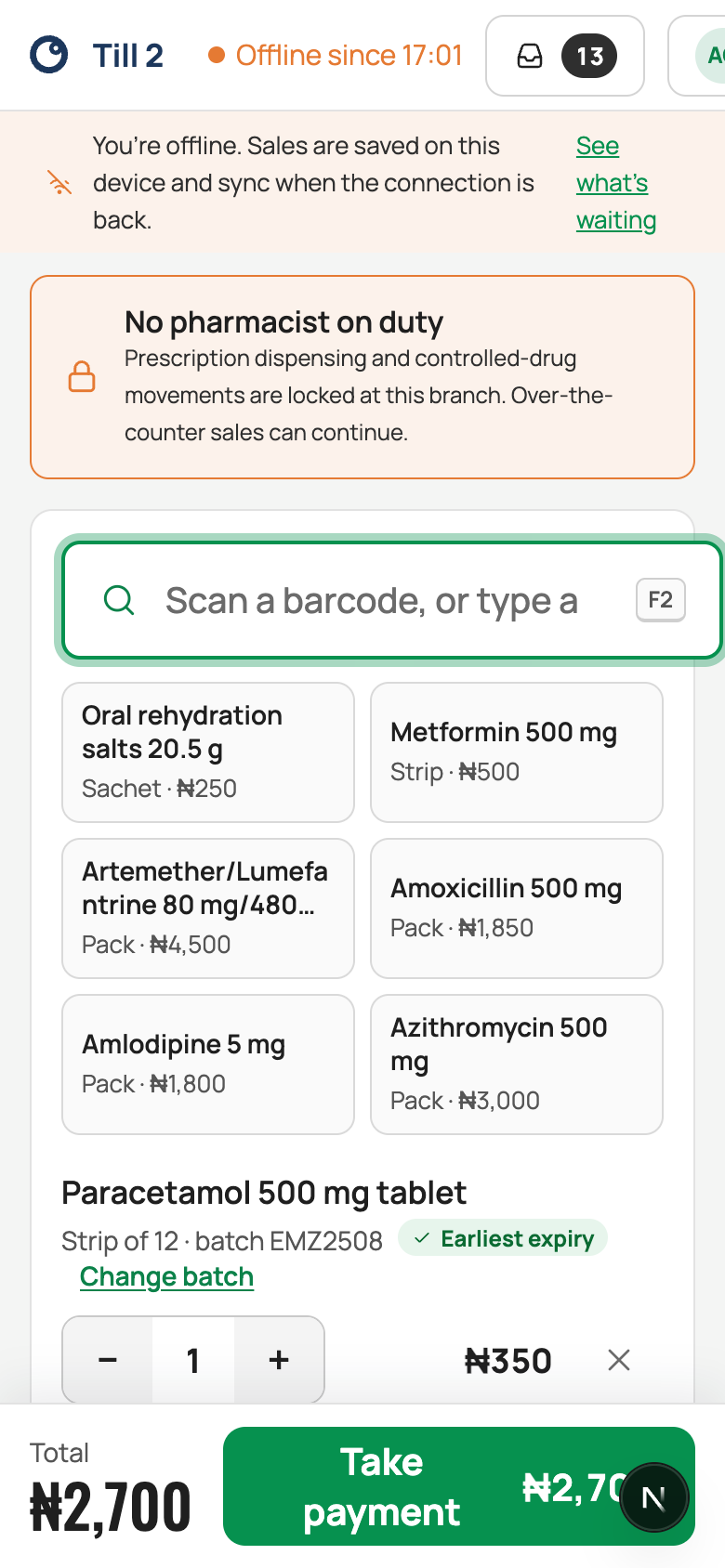Image resolution: width=725 pixels, height=1568 pixels.
Task: Add Azithromycin 500 mg pack
Action: (x=517, y=1065)
